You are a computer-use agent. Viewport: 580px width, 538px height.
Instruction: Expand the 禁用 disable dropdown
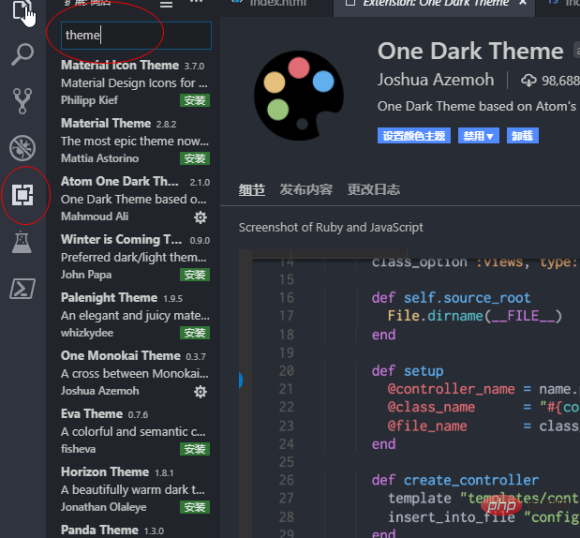pyautogui.click(x=479, y=136)
